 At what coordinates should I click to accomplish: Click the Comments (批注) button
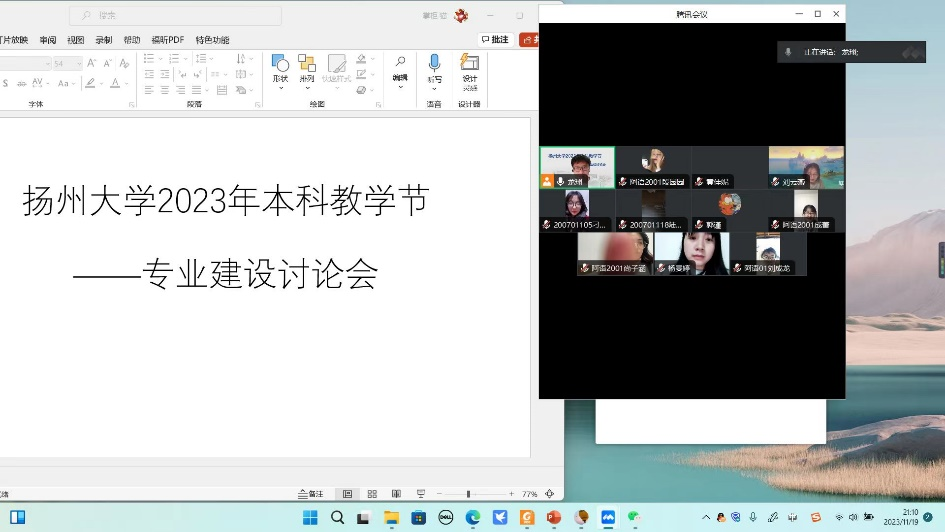pyautogui.click(x=495, y=40)
